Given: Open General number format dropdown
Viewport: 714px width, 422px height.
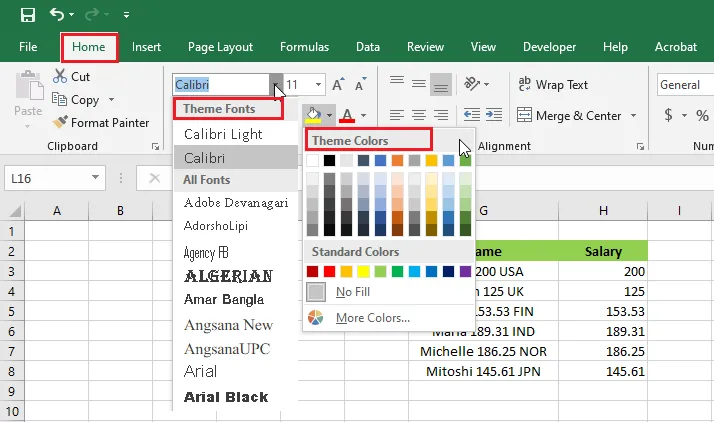Looking at the screenshot, I should [x=685, y=85].
